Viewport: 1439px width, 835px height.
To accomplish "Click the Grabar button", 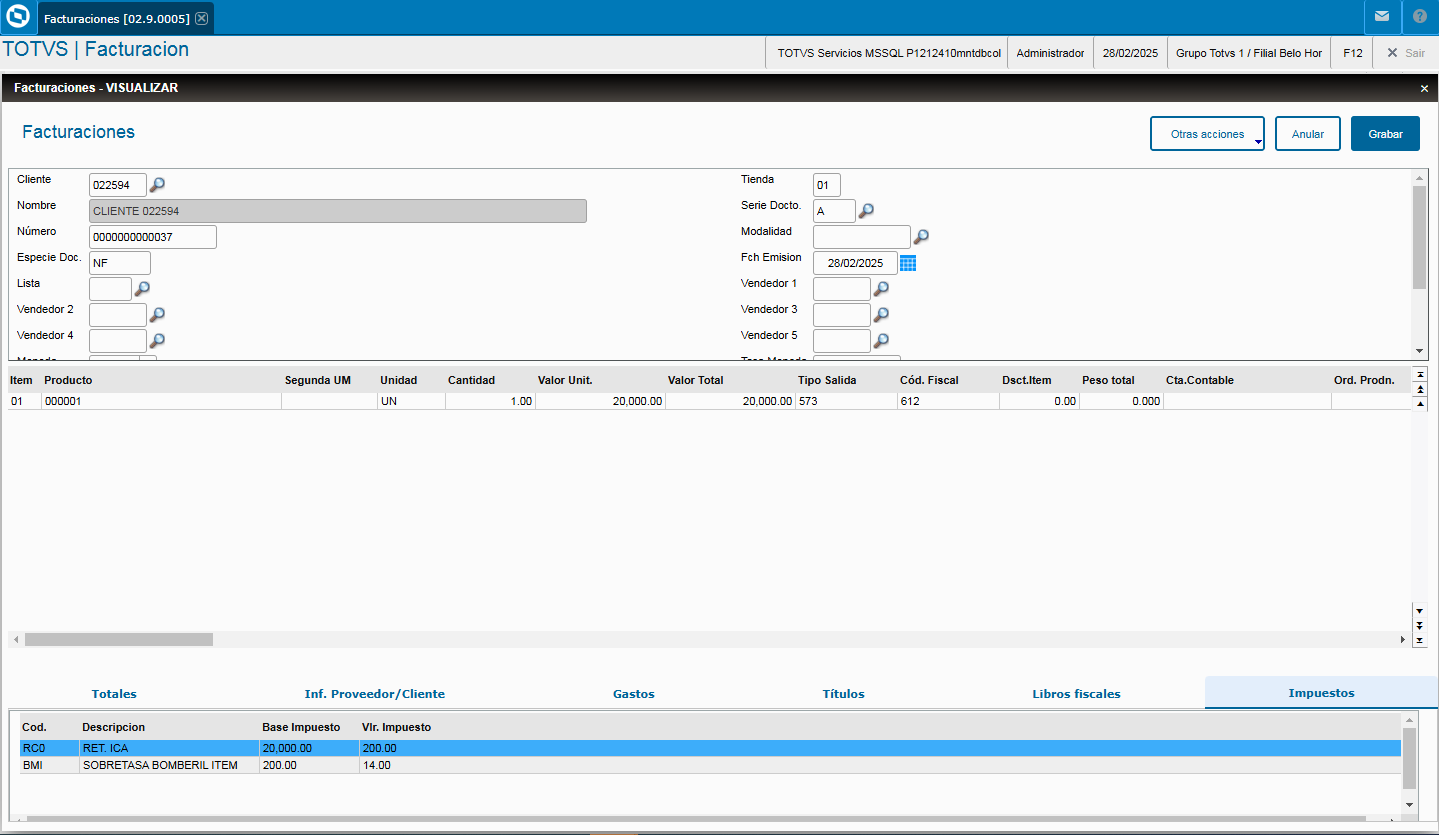I will (1385, 134).
